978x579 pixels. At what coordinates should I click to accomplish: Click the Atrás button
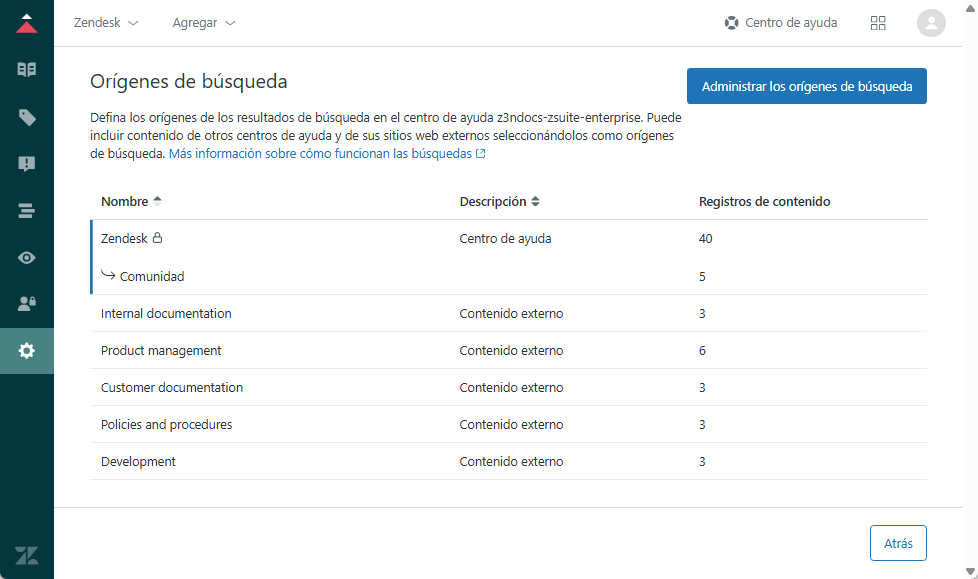click(897, 543)
